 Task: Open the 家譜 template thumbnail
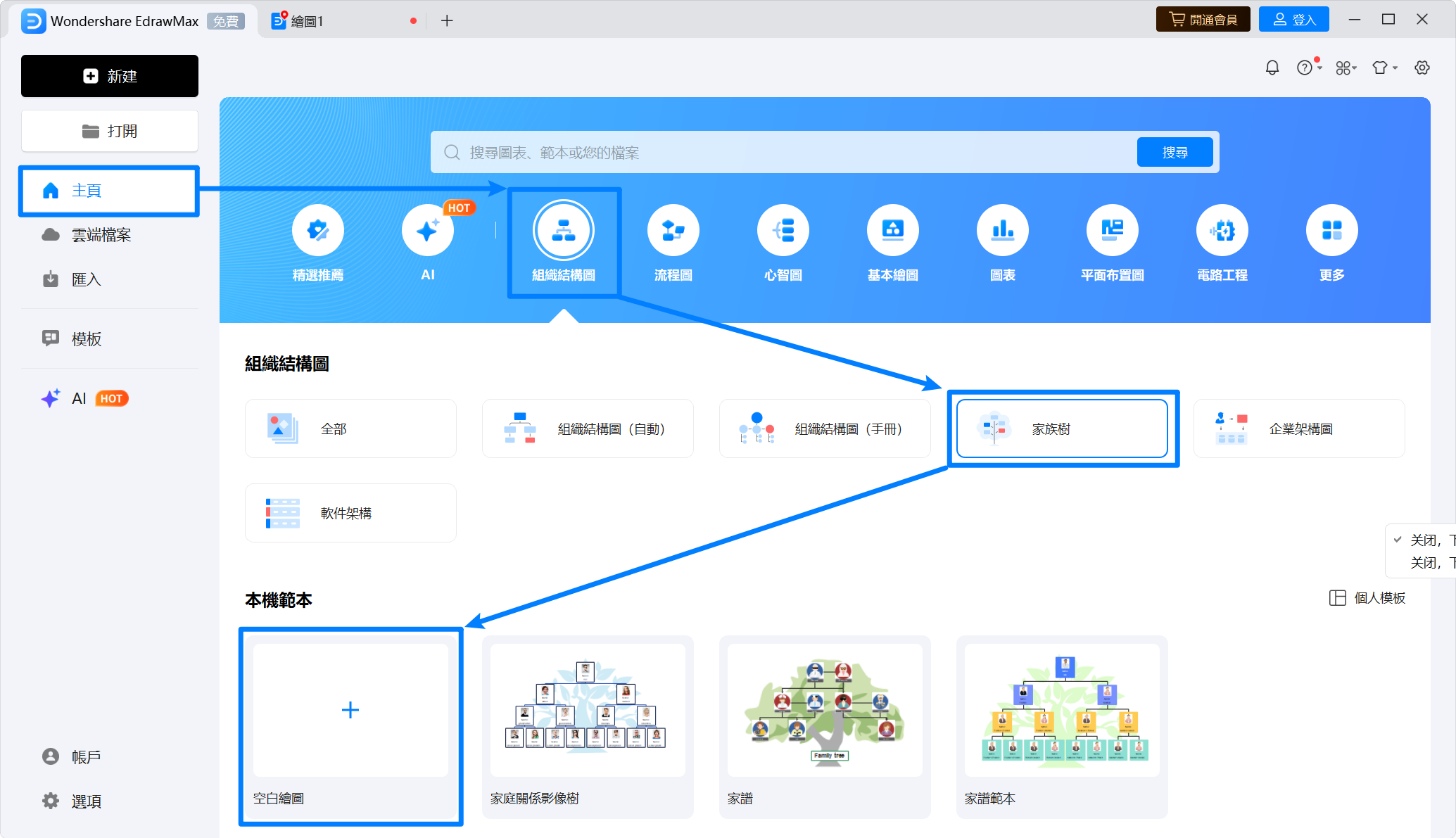pyautogui.click(x=825, y=710)
